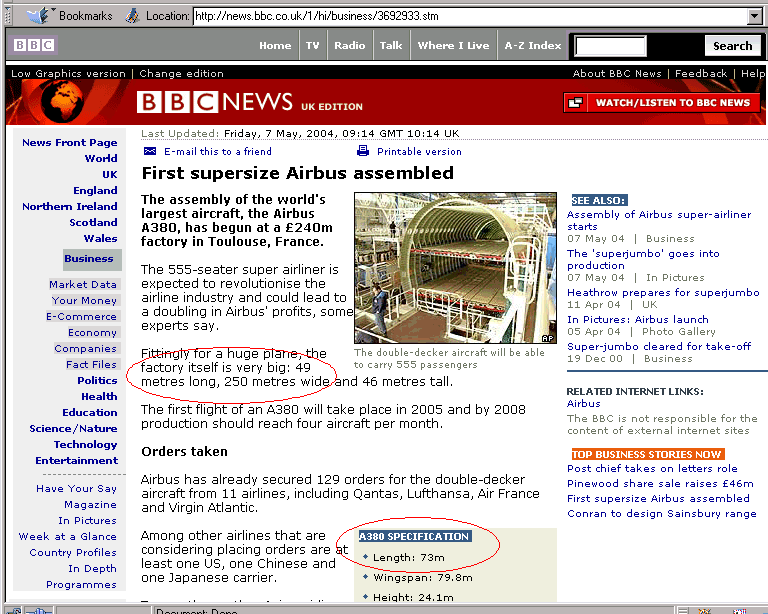
Task: Open Your Money subsection
Action: click(x=85, y=301)
